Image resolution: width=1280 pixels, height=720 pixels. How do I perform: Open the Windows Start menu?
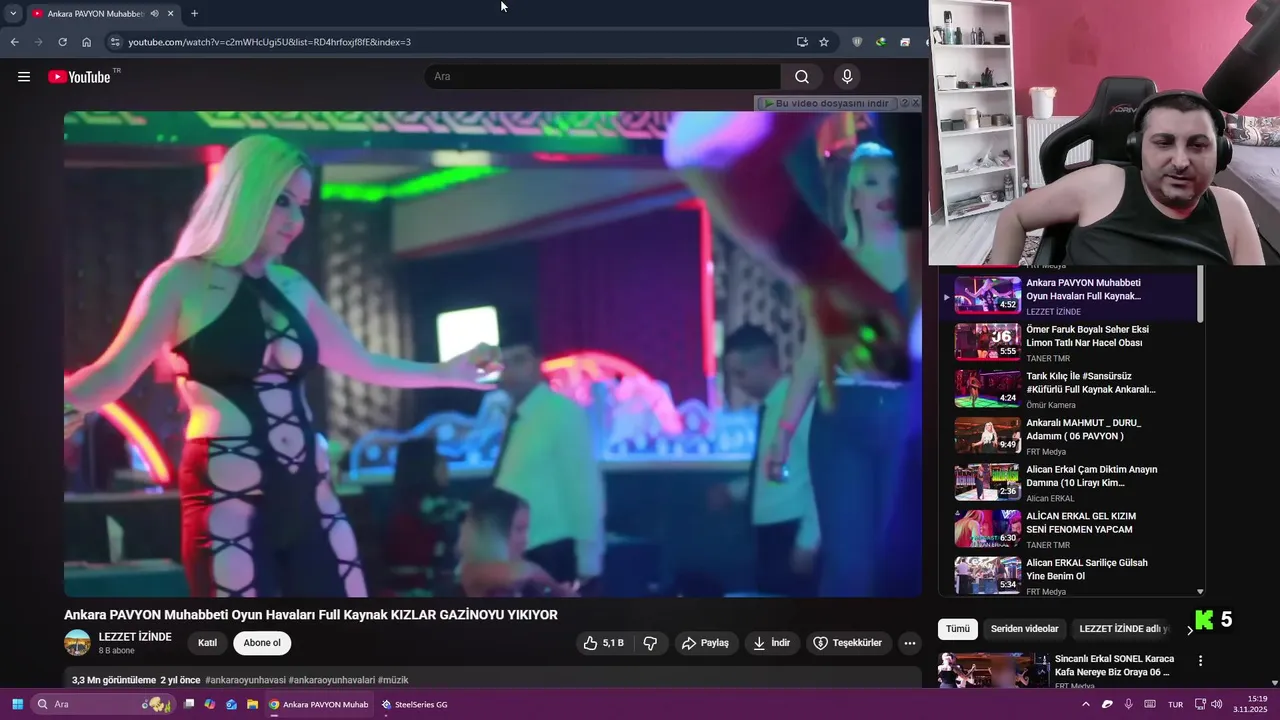17,704
